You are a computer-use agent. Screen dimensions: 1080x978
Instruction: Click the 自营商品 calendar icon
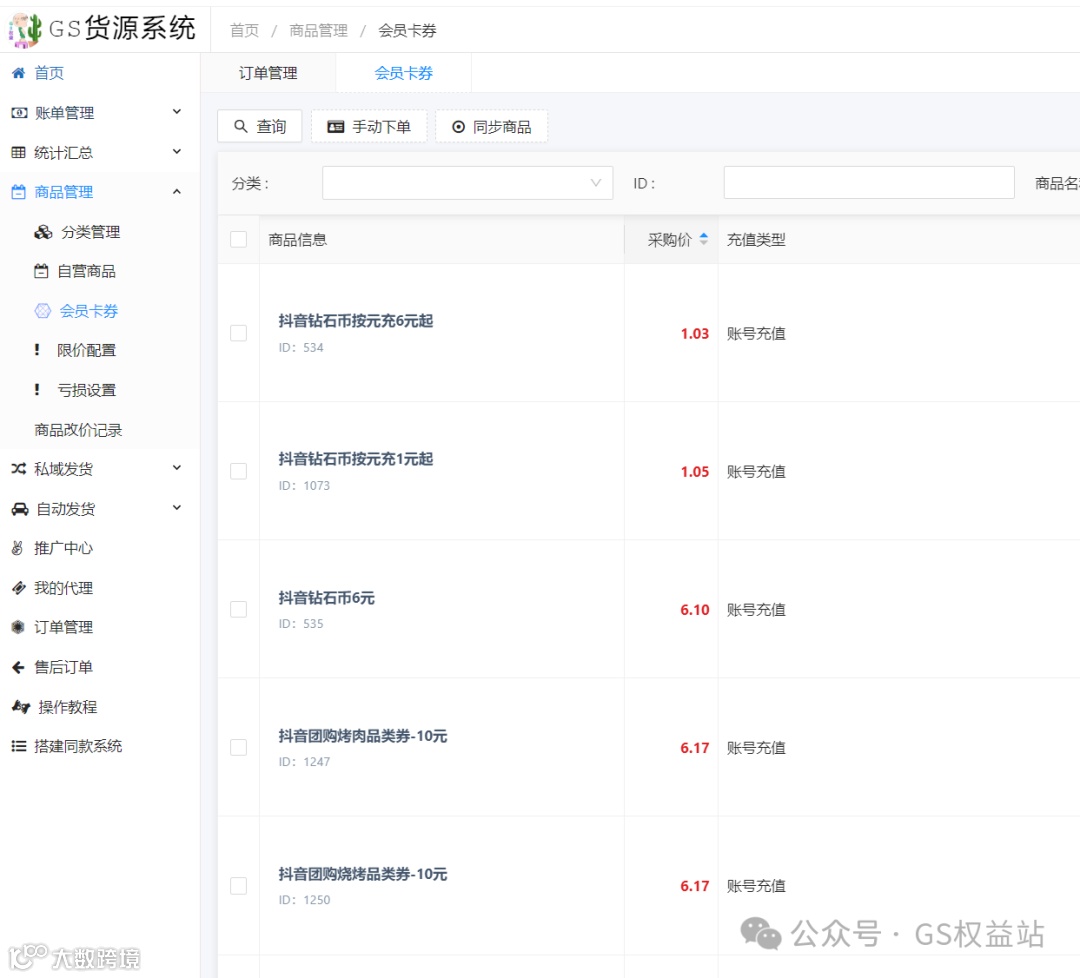(x=41, y=271)
